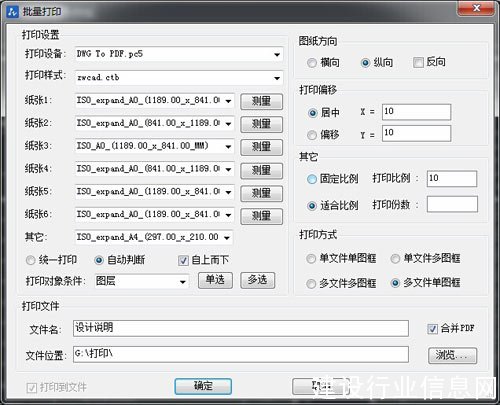
Task: Click the 单选 button
Action: (215, 280)
